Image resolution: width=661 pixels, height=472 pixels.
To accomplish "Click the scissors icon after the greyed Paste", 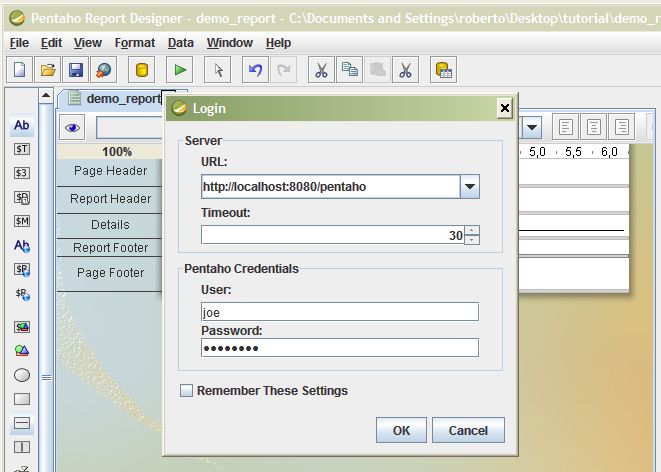I will 406,70.
